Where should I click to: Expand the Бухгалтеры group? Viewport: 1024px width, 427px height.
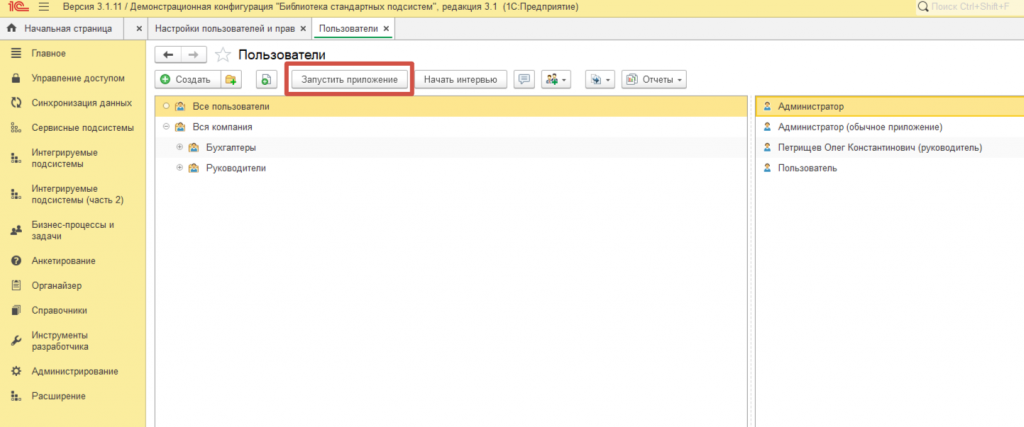(180, 148)
